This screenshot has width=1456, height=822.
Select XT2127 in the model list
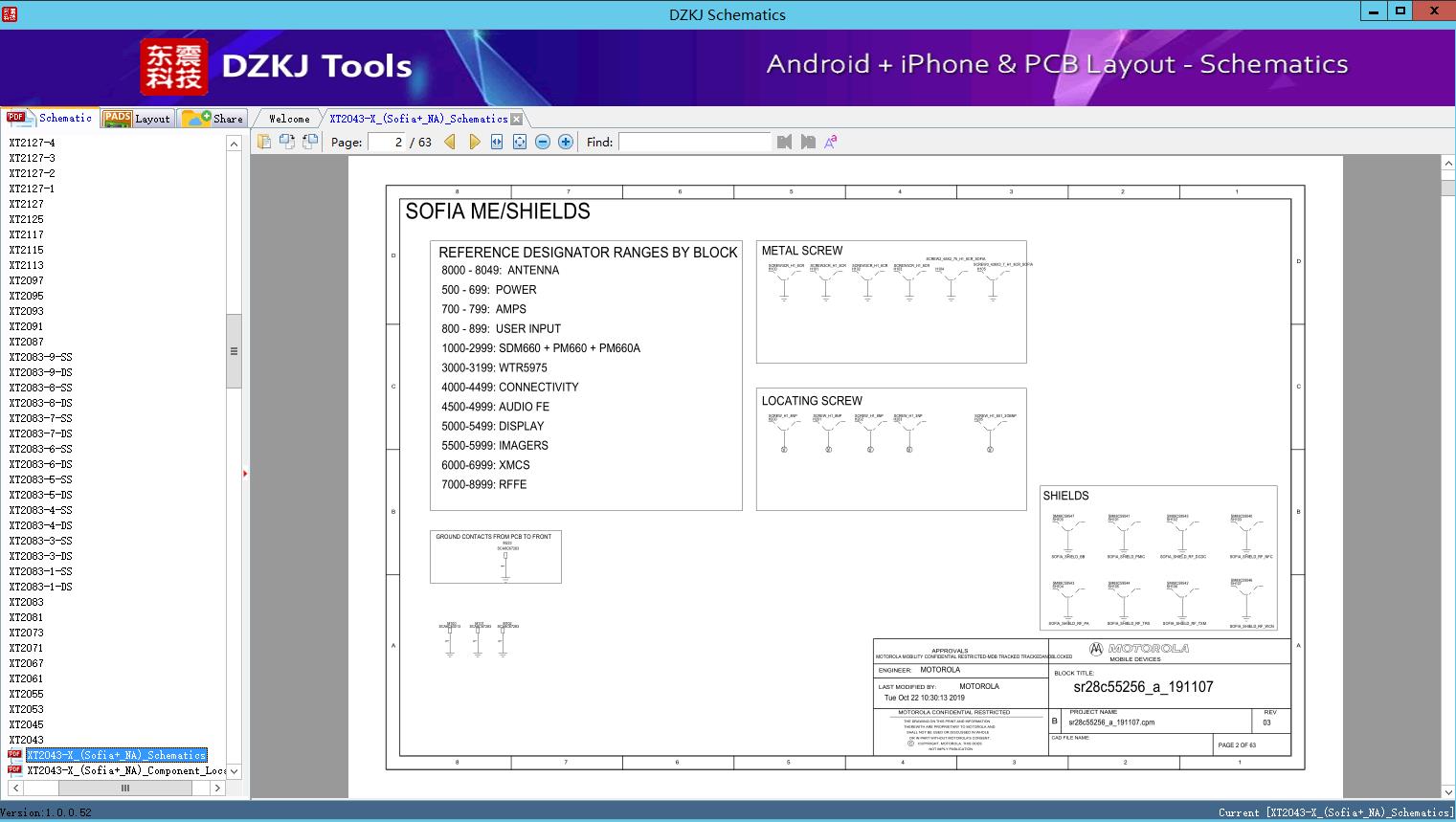point(26,204)
